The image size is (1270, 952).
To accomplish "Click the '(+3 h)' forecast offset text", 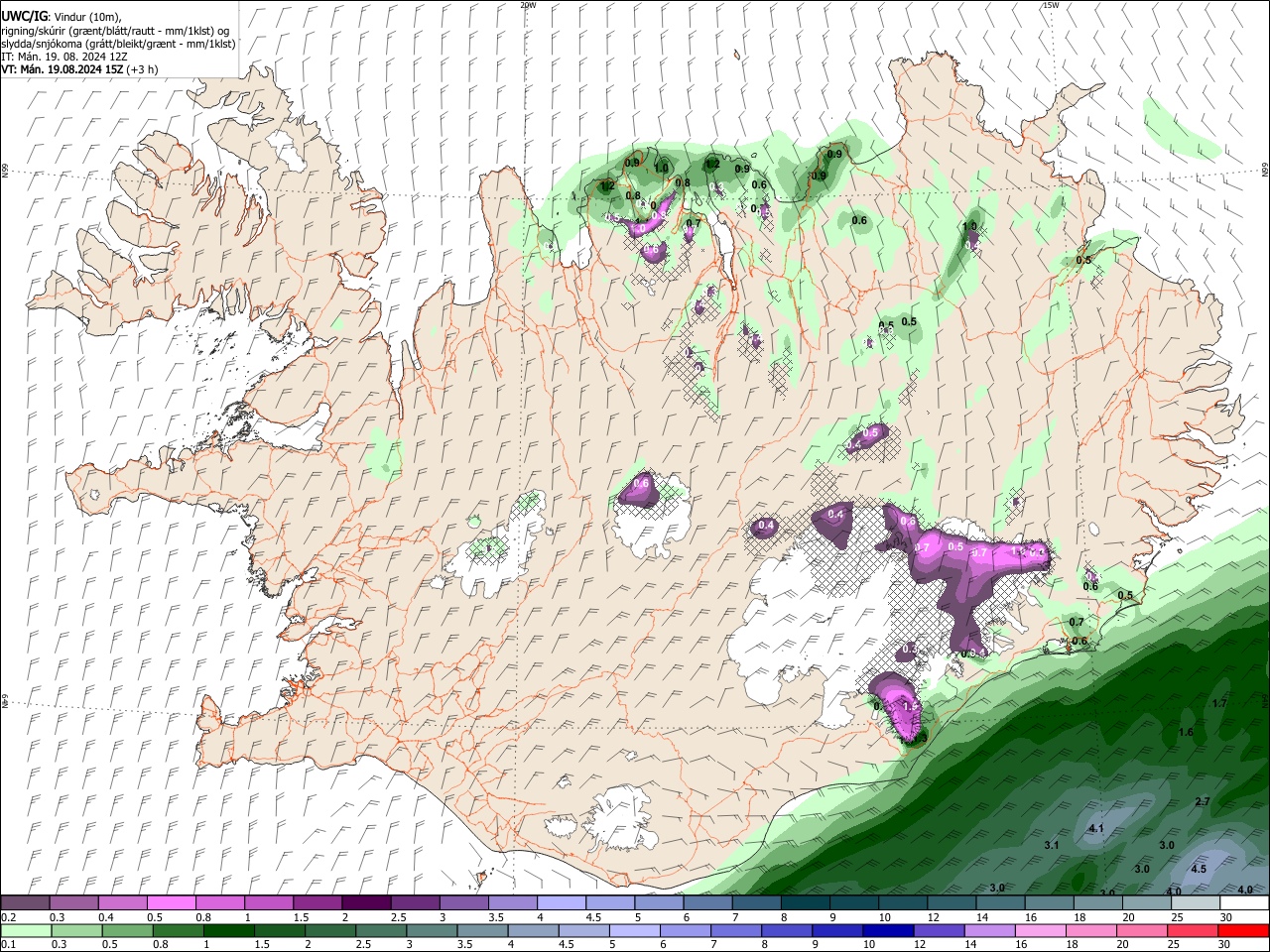I will (142, 69).
